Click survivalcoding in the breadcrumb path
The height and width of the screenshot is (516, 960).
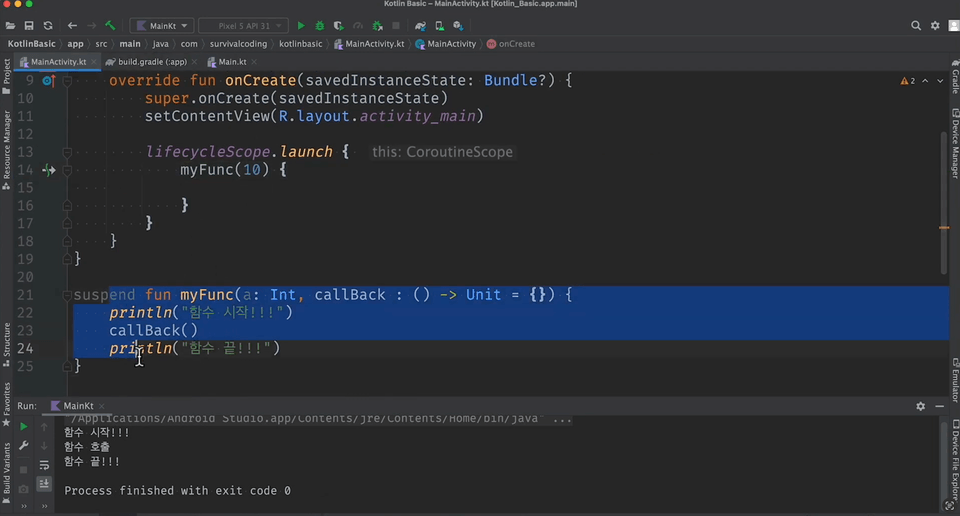coord(238,44)
